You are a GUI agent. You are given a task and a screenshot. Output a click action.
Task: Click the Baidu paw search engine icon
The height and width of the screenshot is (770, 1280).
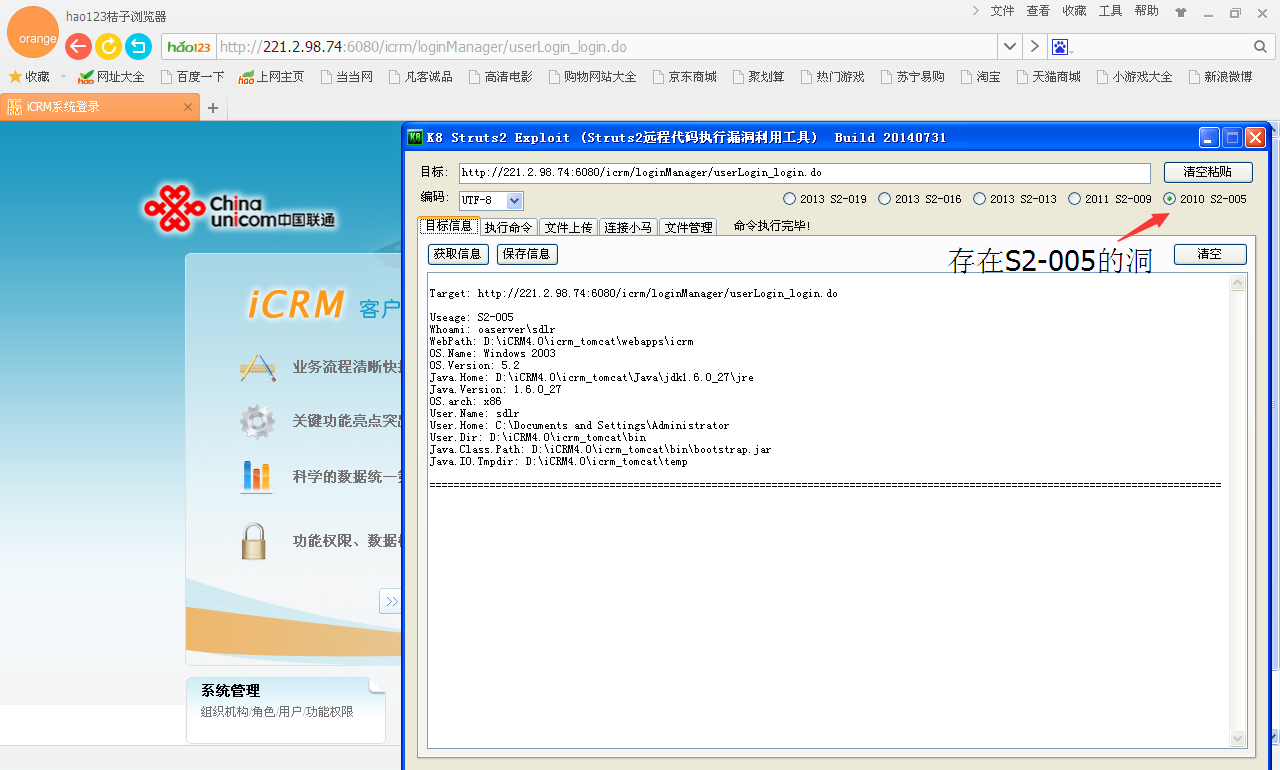1061,47
